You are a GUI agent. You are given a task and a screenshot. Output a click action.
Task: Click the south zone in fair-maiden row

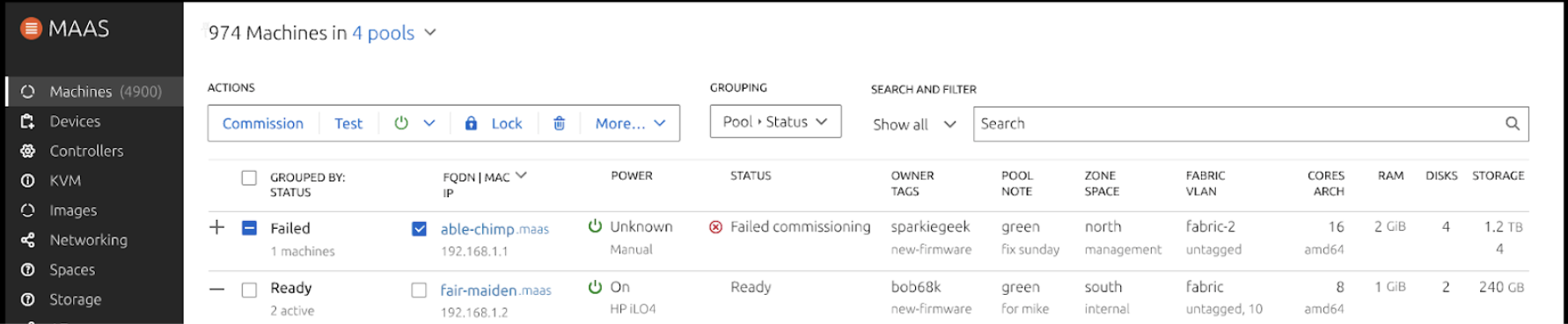point(1103,287)
